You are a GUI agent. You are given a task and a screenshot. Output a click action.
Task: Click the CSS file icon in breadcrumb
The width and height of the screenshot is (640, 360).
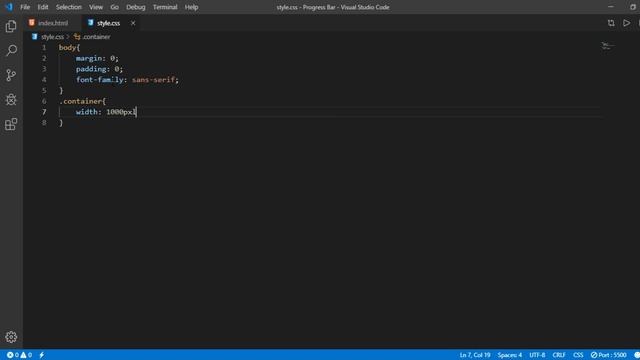(35, 37)
